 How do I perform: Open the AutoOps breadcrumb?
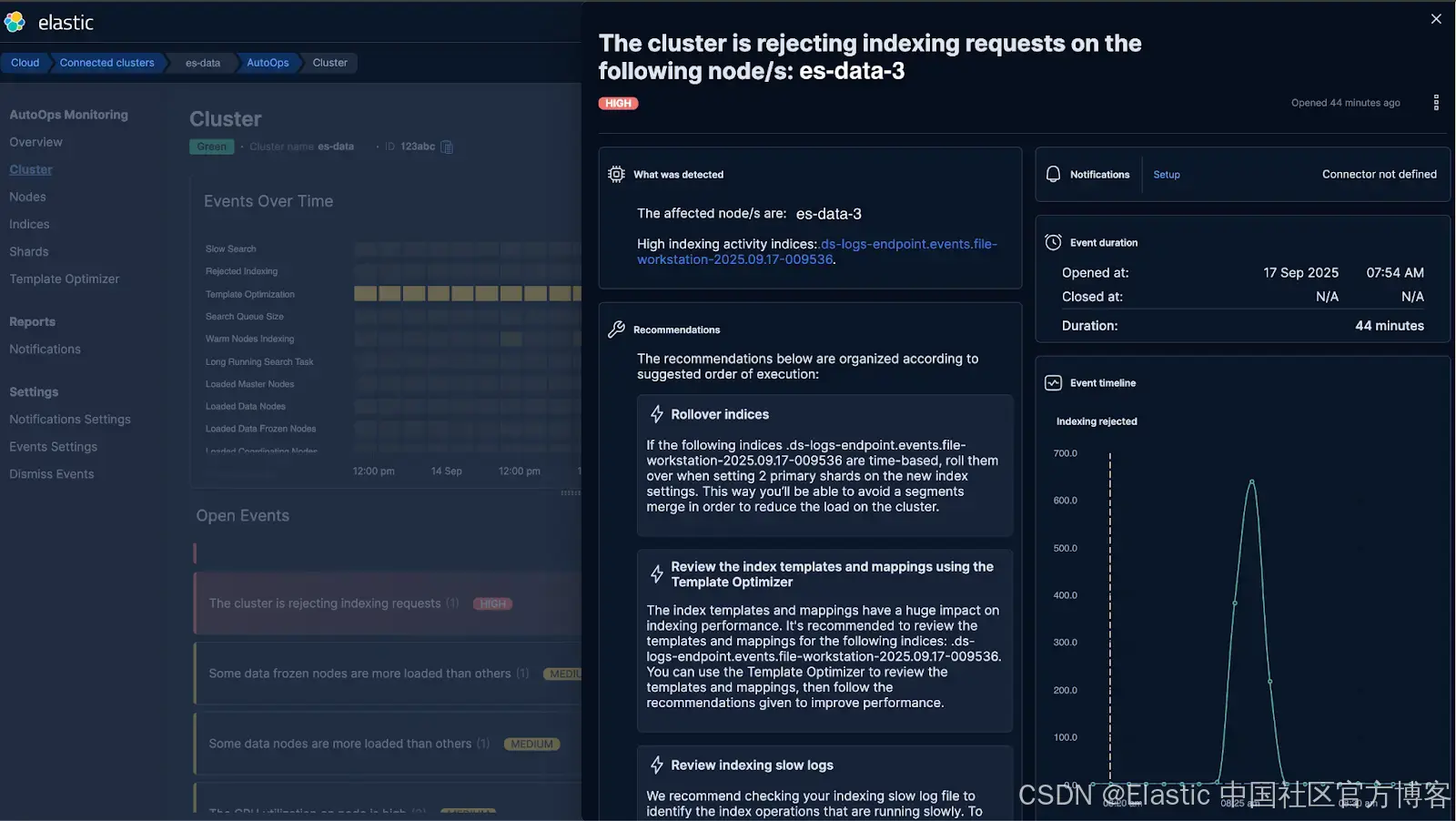pos(268,63)
